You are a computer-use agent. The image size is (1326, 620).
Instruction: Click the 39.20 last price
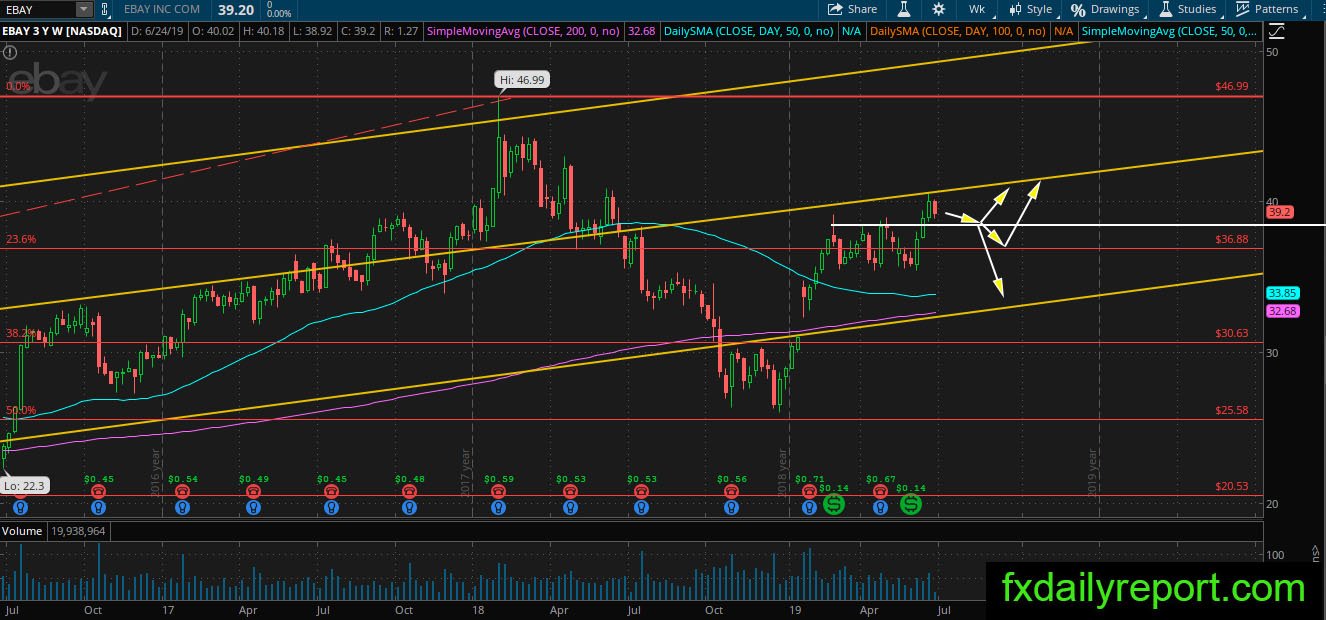click(237, 8)
